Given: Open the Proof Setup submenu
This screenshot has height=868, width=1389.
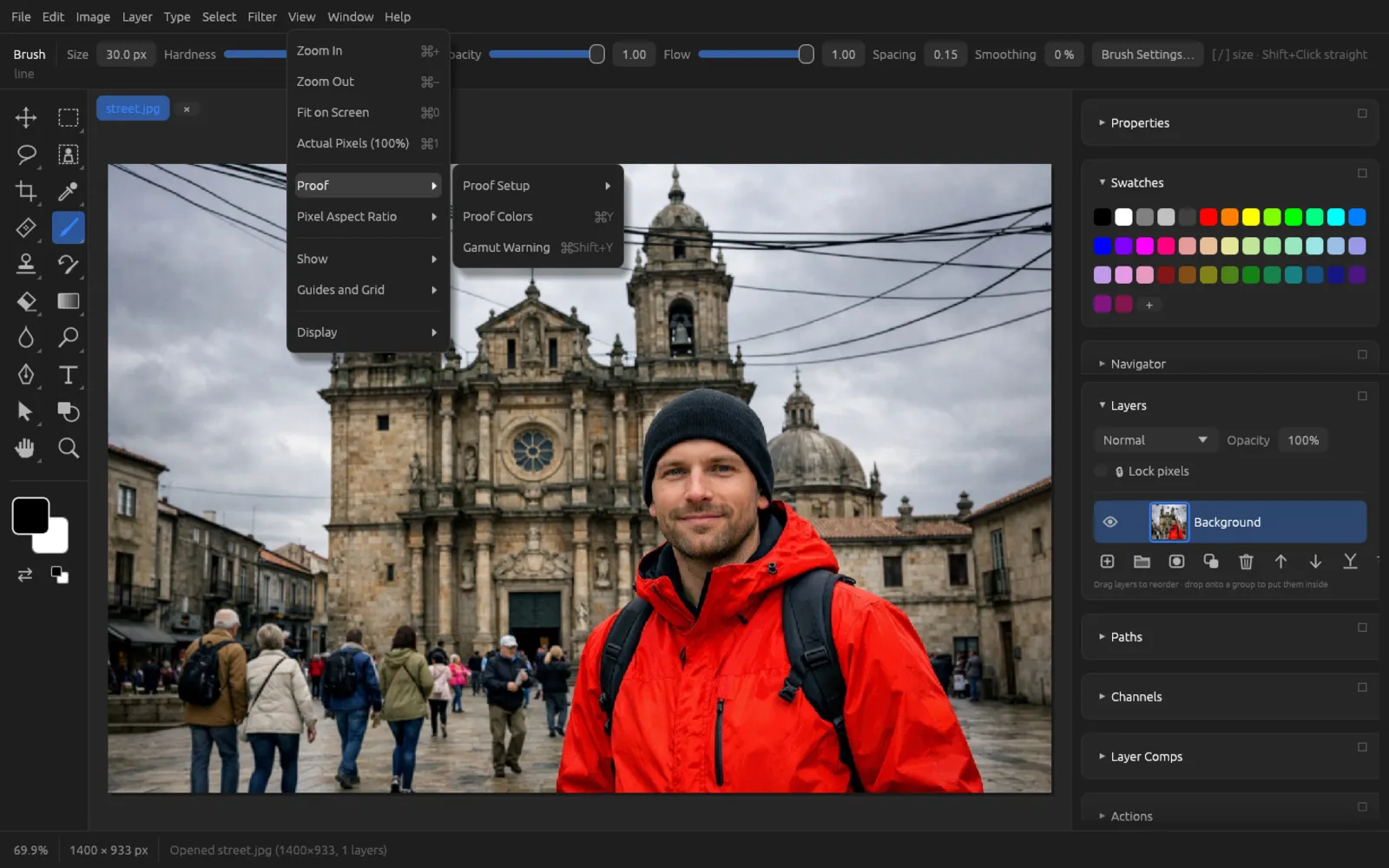Looking at the screenshot, I should point(537,186).
